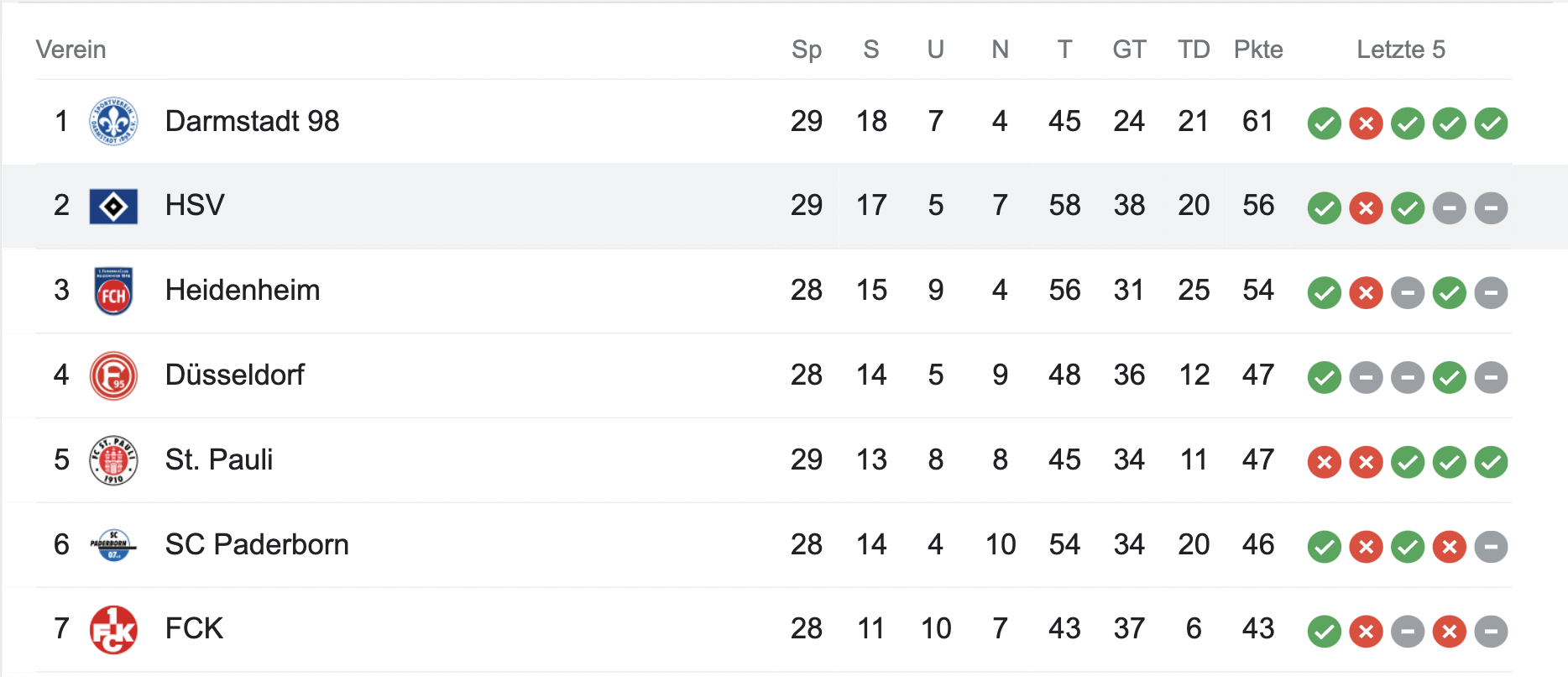Viewport: 1568px width, 677px height.
Task: Open the Heidenheim team link
Action: [x=242, y=290]
